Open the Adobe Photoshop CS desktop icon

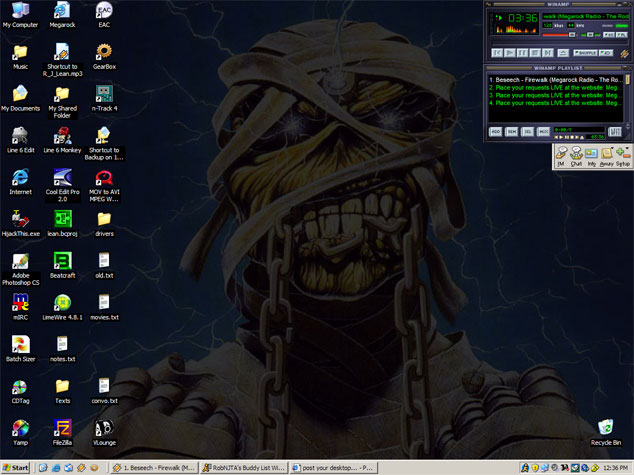click(20, 263)
